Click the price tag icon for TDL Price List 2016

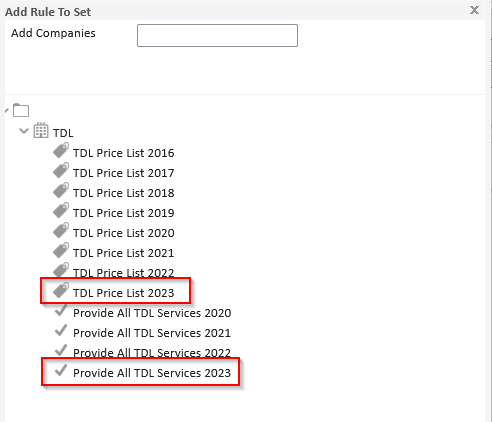[x=61, y=150]
